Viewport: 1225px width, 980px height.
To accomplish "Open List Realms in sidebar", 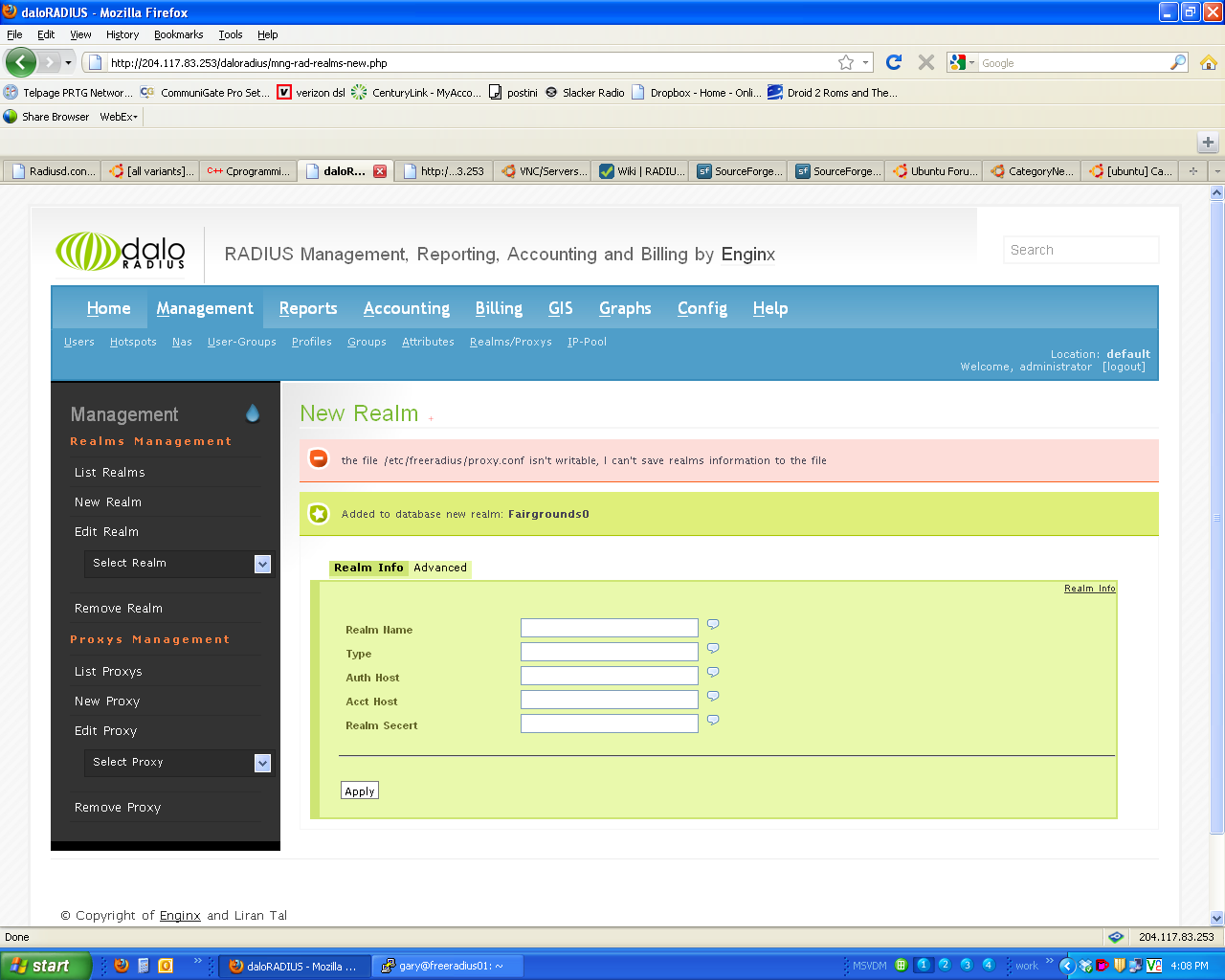I will [x=110, y=473].
